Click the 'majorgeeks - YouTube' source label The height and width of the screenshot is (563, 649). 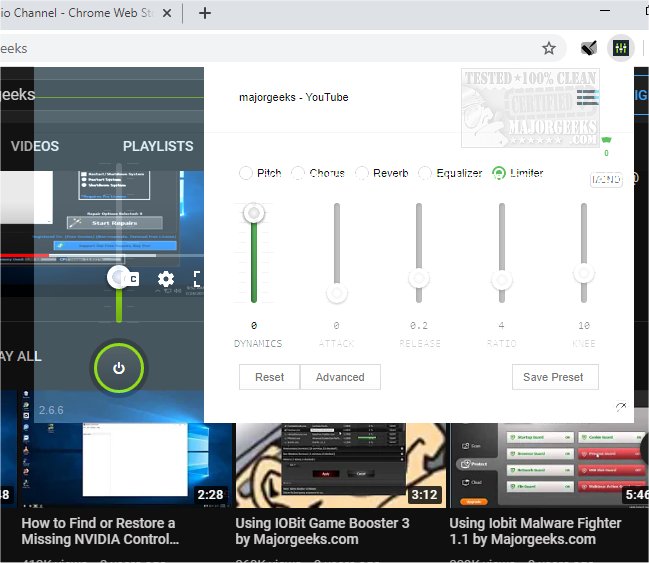pos(294,97)
